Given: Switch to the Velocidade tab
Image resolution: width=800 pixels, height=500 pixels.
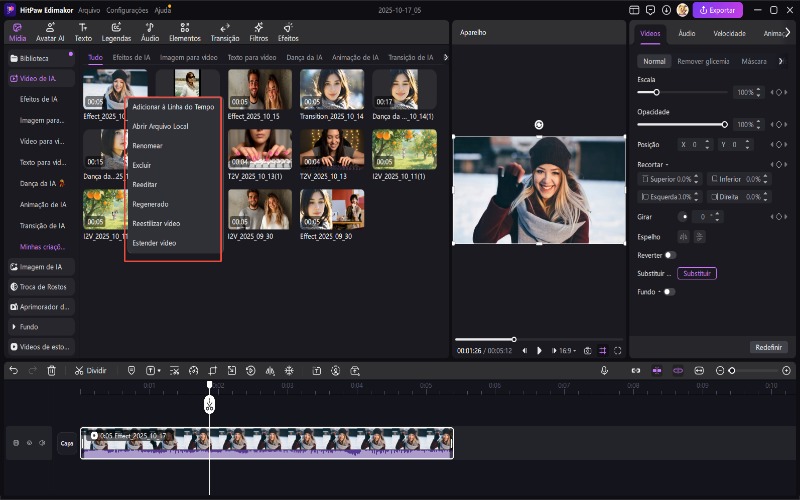Looking at the screenshot, I should 729,33.
